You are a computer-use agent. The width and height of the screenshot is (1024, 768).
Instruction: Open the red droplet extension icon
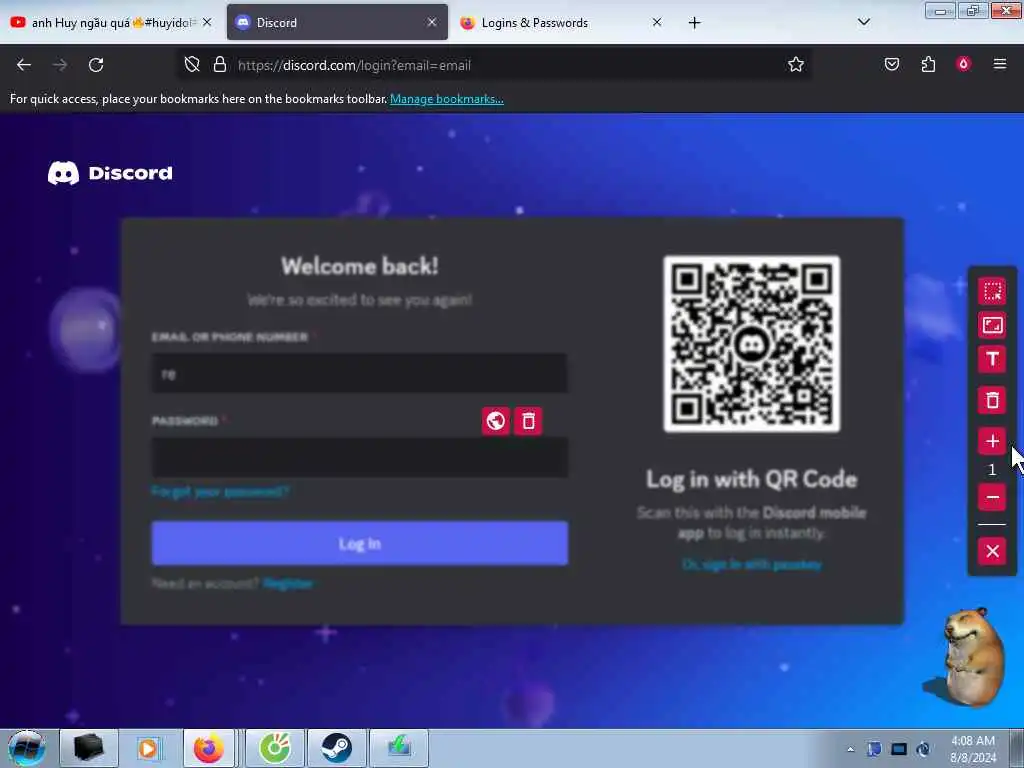click(x=963, y=64)
